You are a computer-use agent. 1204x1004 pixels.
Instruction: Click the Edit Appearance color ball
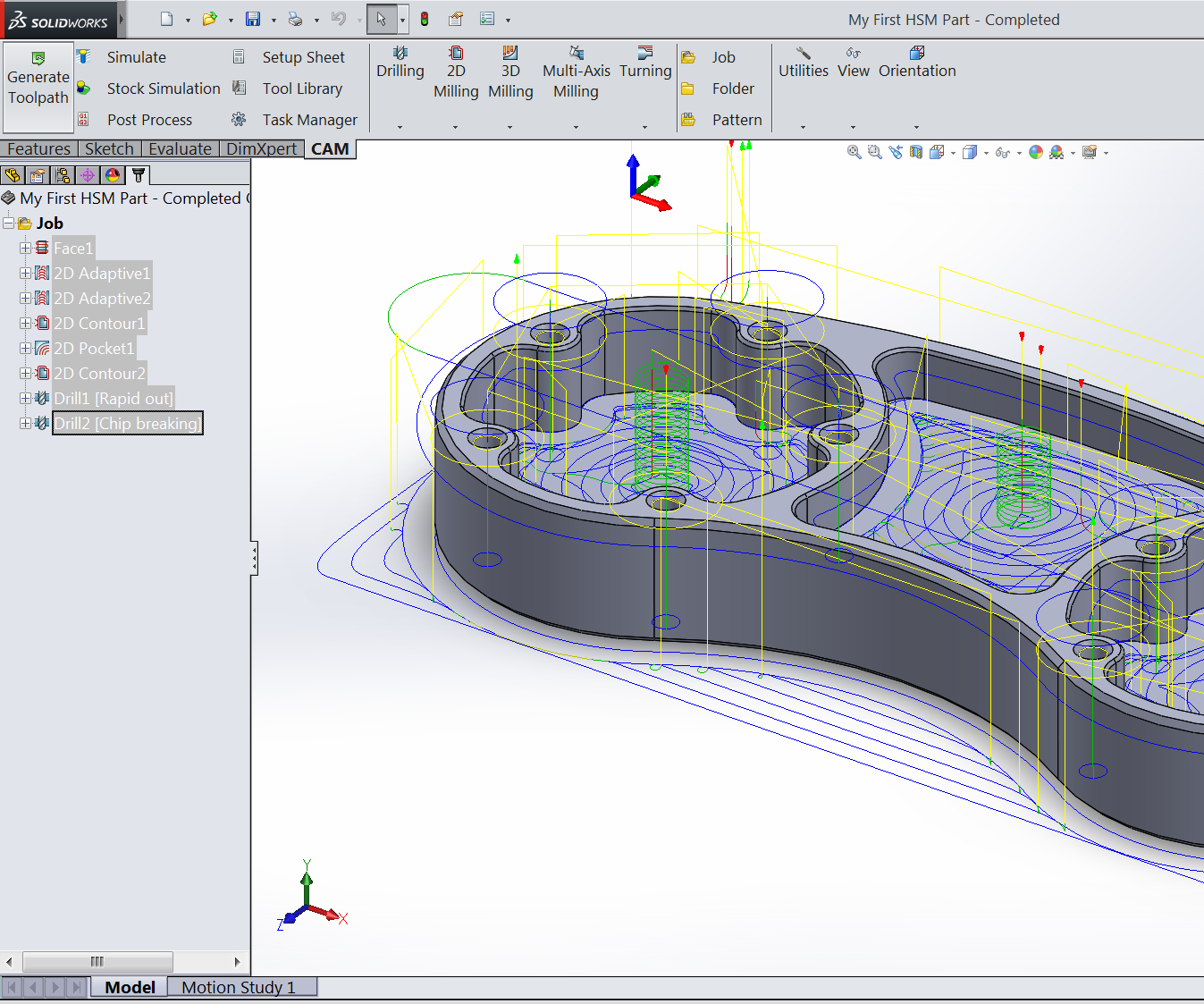click(1036, 153)
